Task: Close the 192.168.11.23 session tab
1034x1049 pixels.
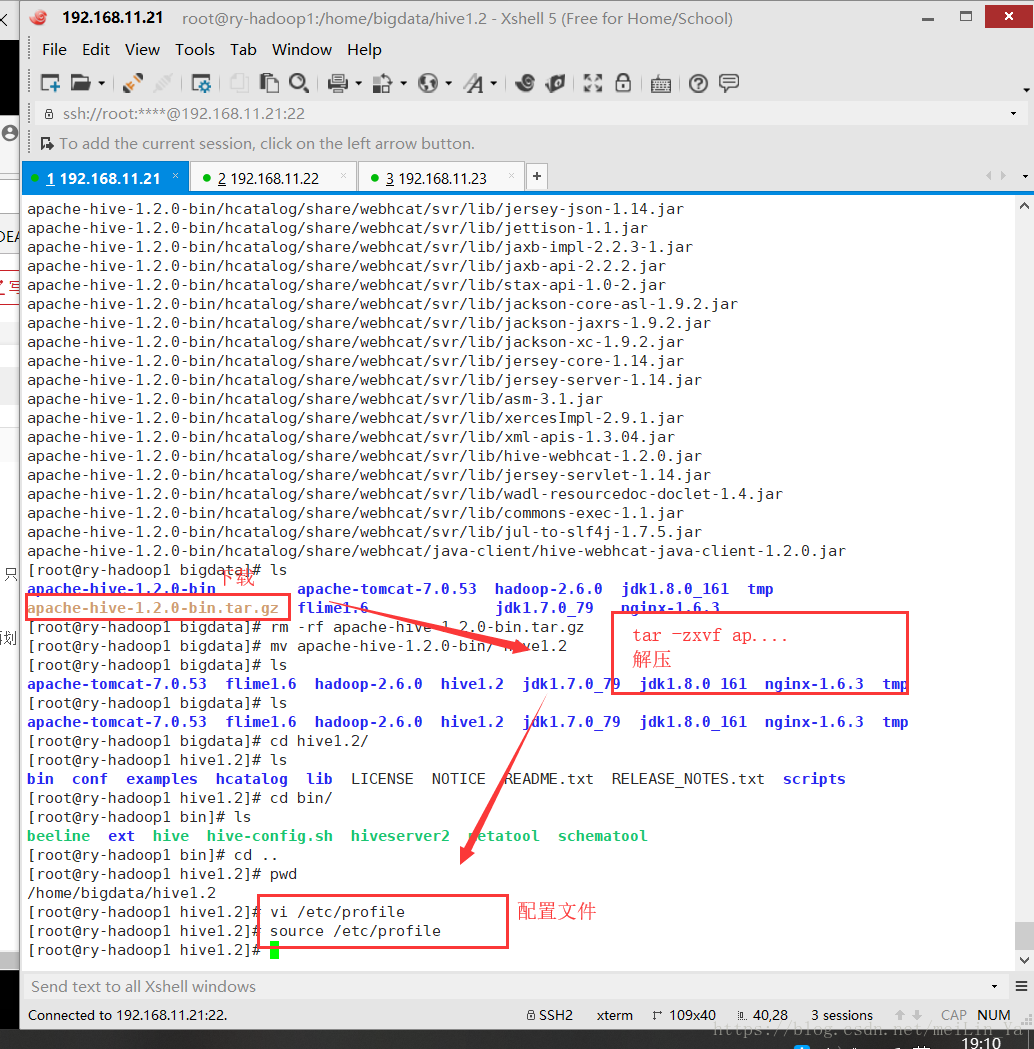Action: tap(511, 175)
